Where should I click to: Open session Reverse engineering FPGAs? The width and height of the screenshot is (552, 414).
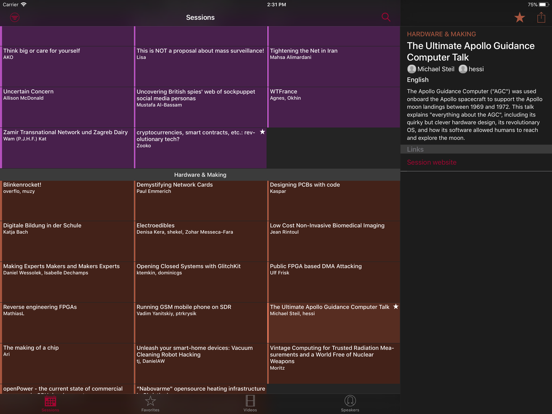tap(67, 323)
